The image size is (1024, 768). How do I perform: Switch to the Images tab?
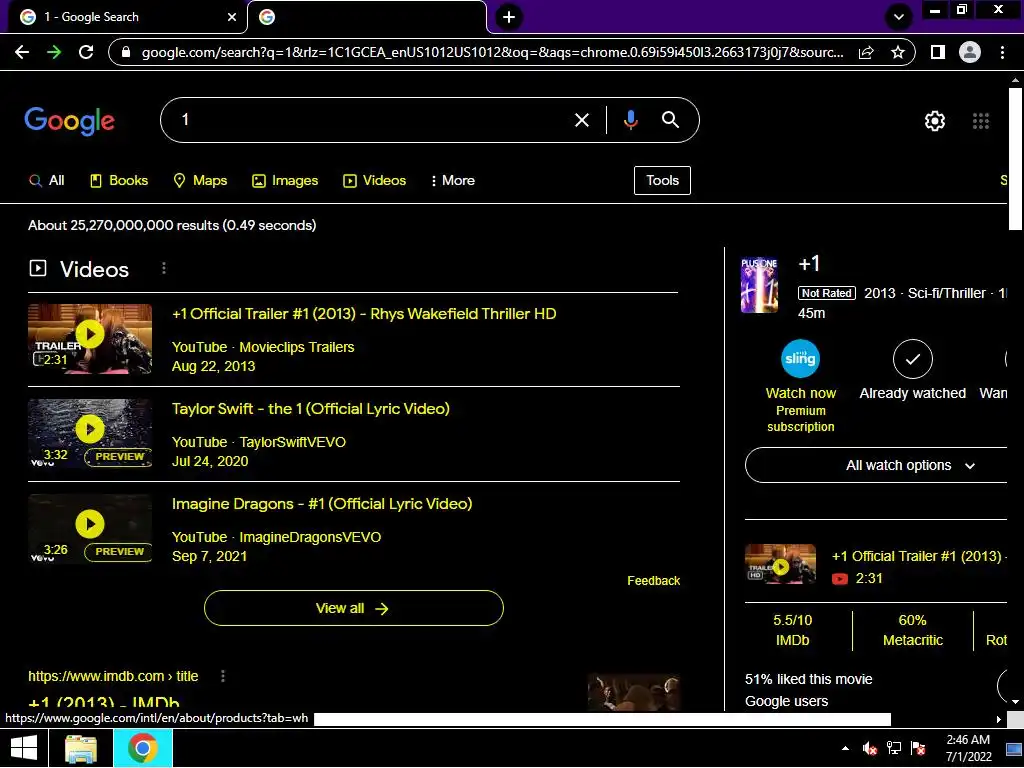285,180
